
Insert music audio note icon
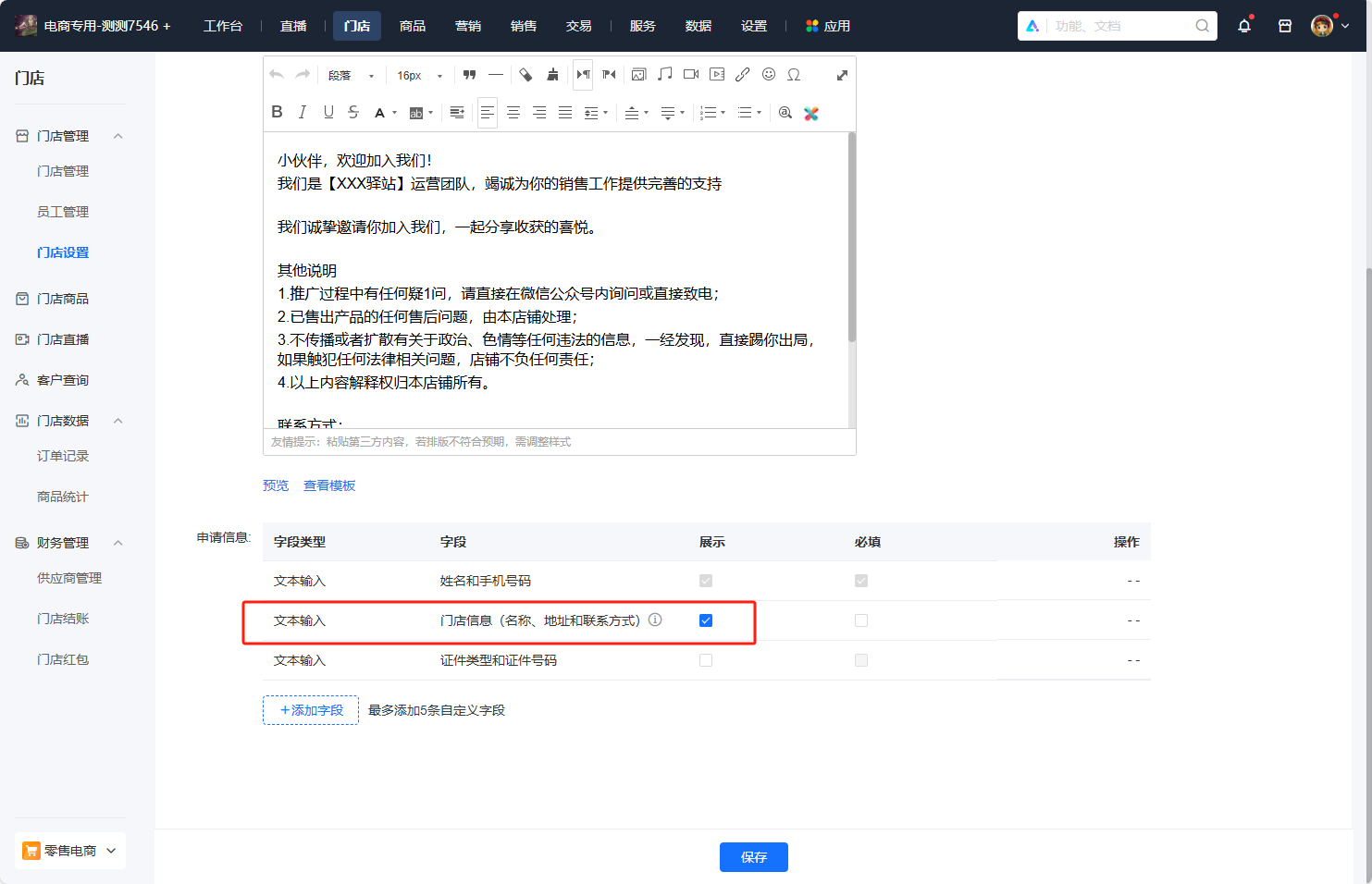665,75
